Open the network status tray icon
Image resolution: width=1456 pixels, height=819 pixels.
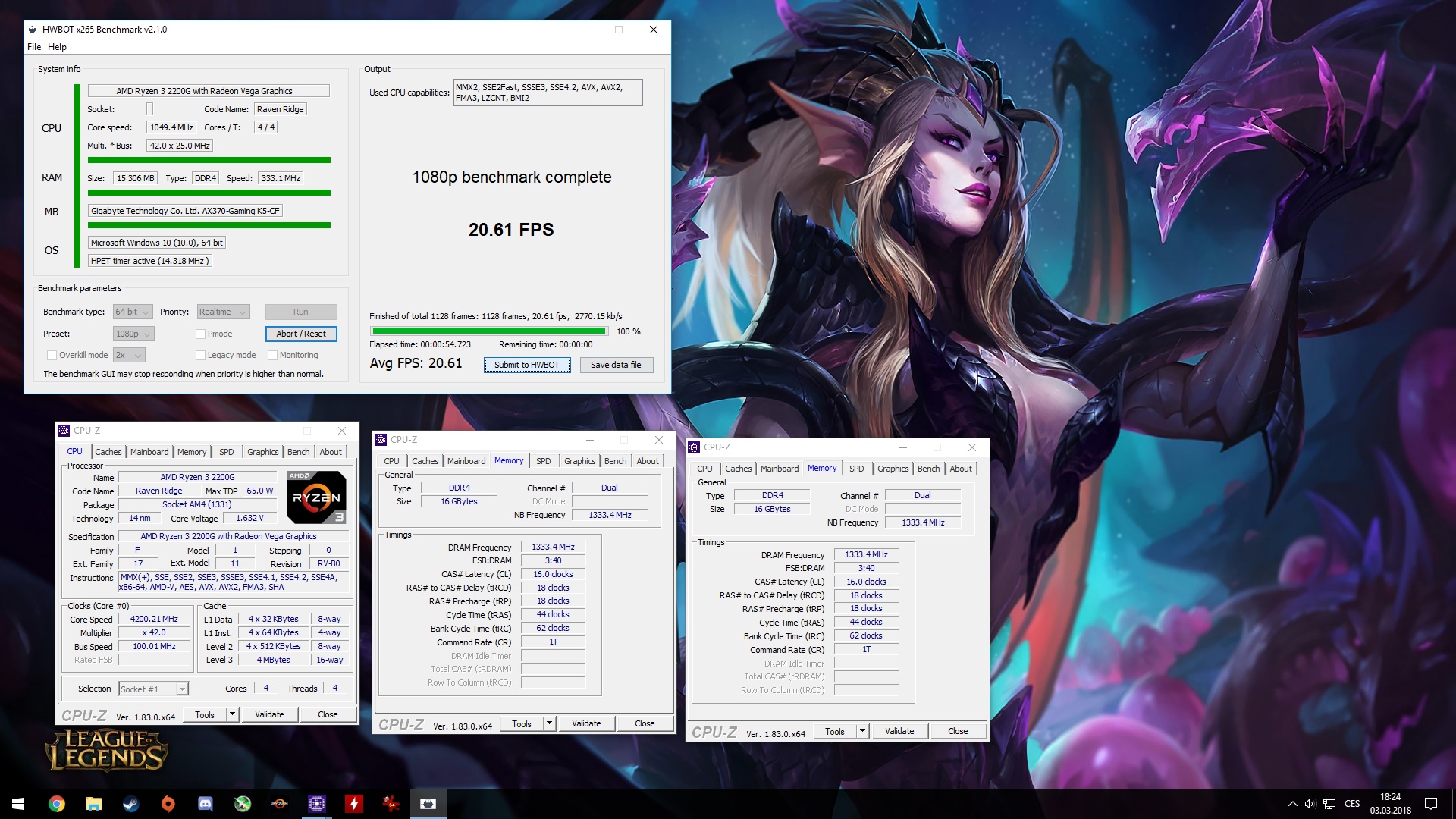point(1329,804)
